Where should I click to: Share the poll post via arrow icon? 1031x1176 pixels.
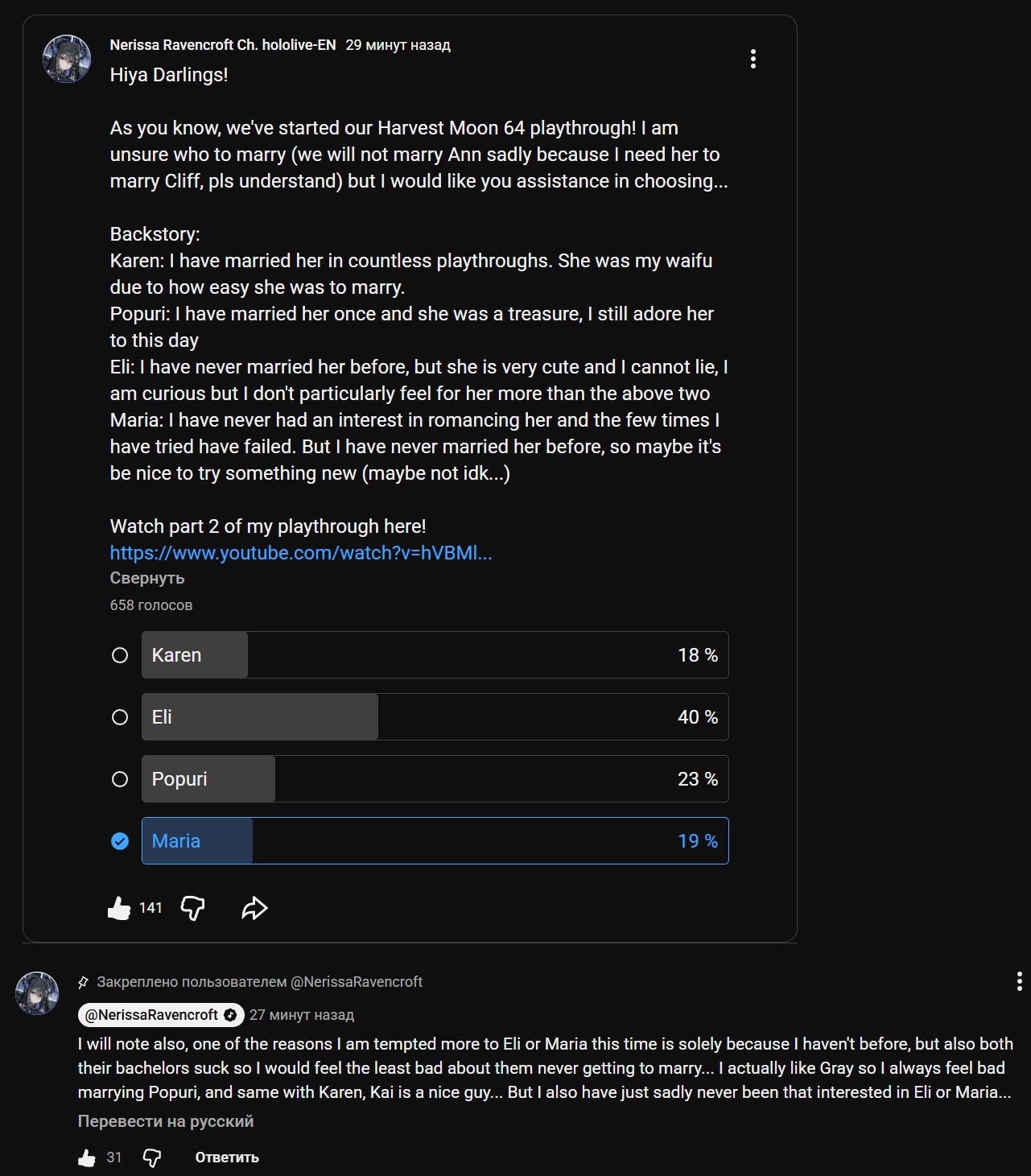(254, 908)
